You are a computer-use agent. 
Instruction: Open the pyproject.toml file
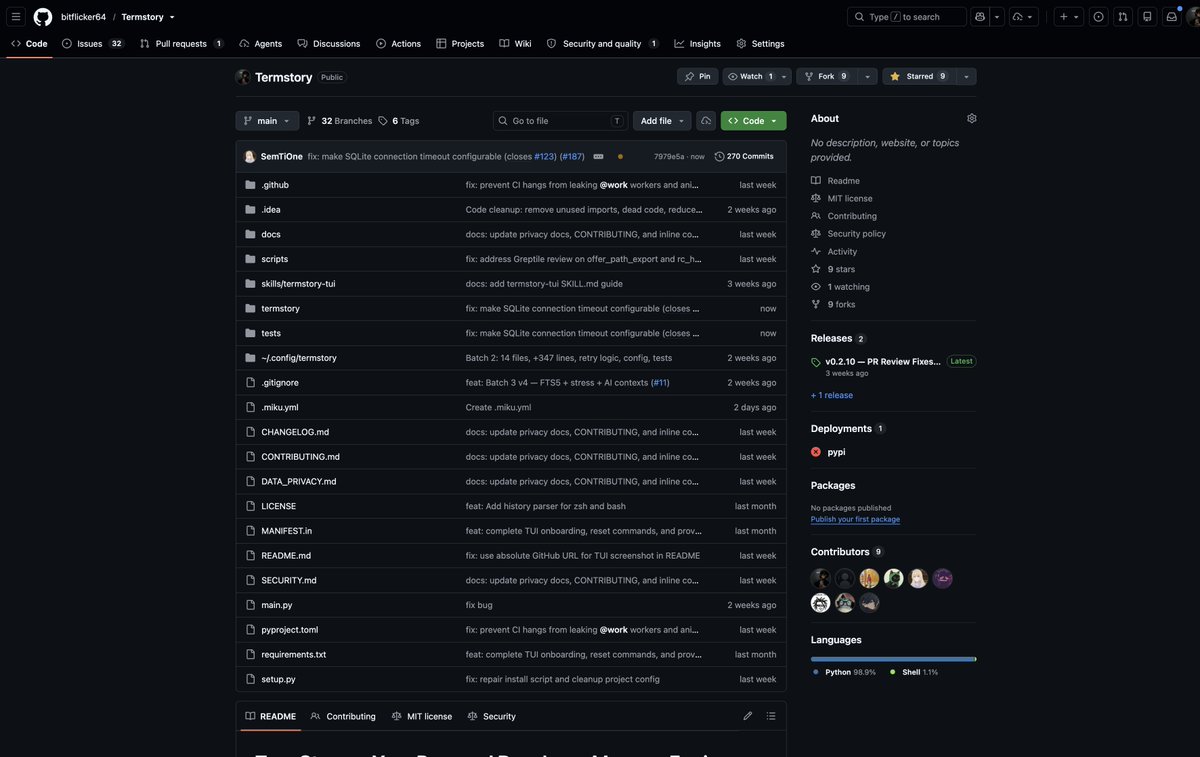[290, 630]
